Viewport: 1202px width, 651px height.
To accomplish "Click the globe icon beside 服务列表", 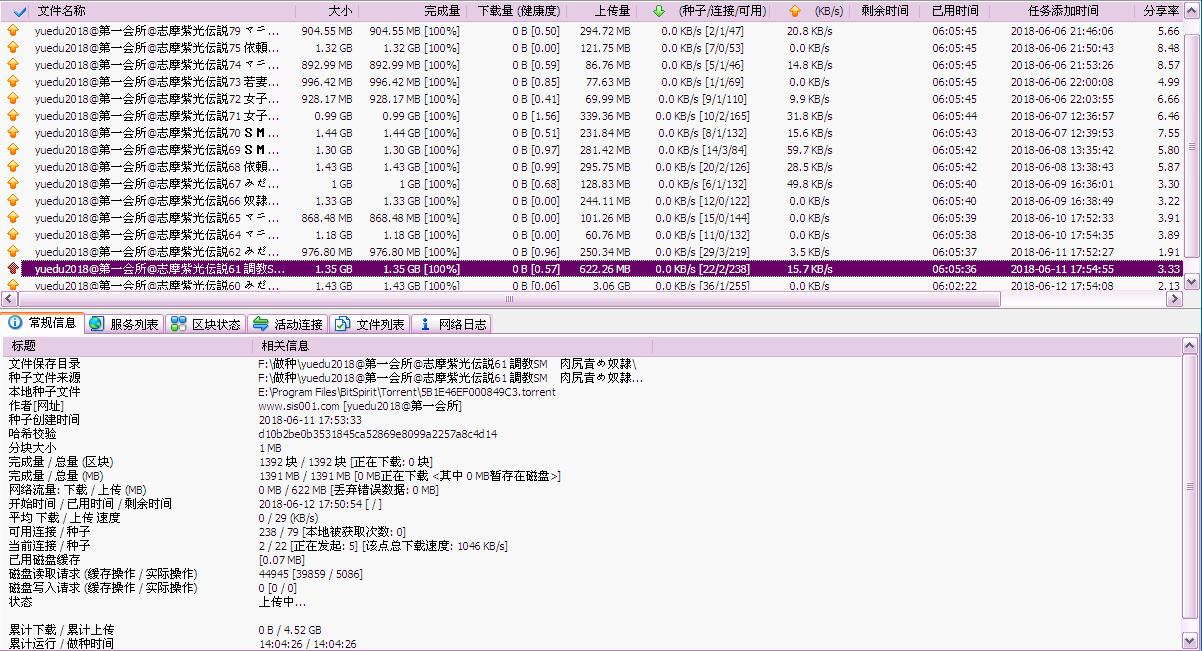I will pyautogui.click(x=96, y=324).
